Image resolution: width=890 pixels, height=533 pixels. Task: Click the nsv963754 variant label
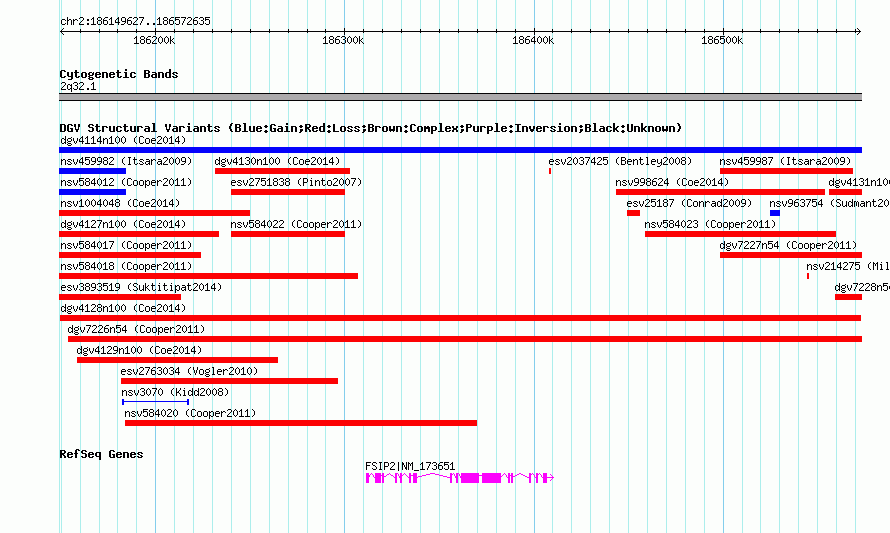click(829, 203)
